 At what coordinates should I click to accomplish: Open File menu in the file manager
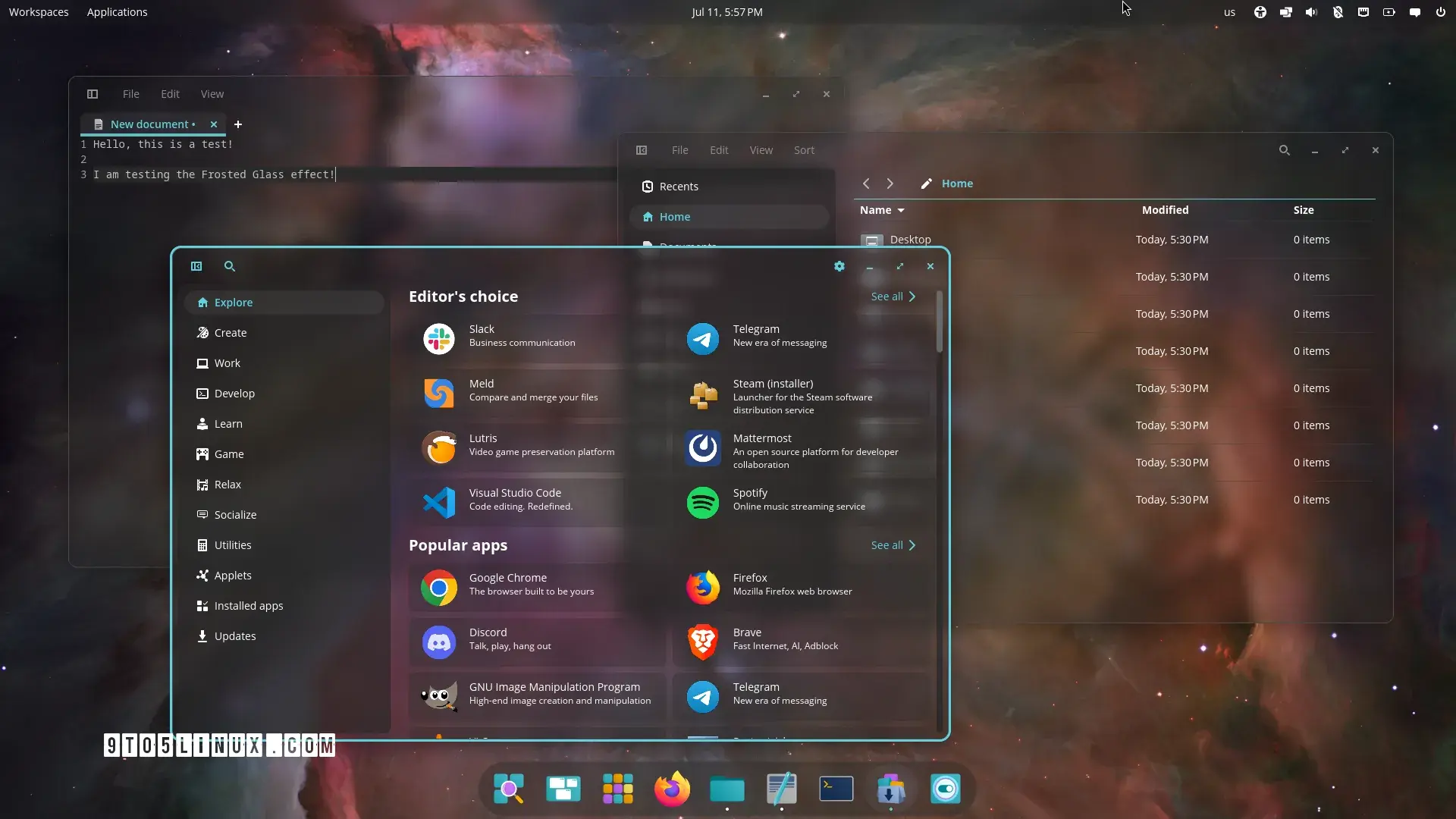click(680, 150)
